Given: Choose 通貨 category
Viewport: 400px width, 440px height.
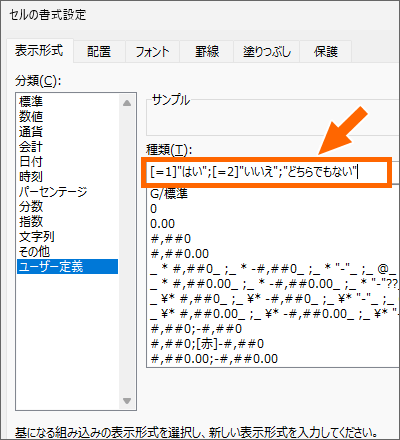Looking at the screenshot, I should coord(68,132).
